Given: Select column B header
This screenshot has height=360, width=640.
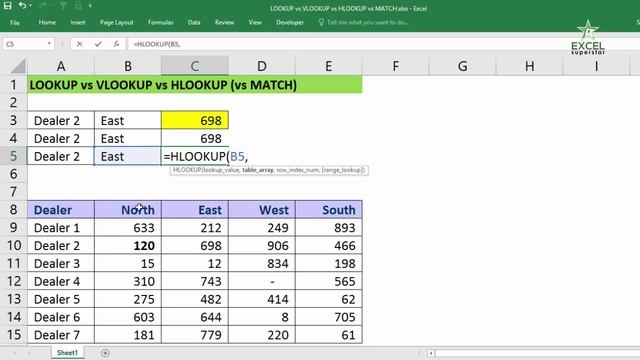Looking at the screenshot, I should (x=128, y=66).
